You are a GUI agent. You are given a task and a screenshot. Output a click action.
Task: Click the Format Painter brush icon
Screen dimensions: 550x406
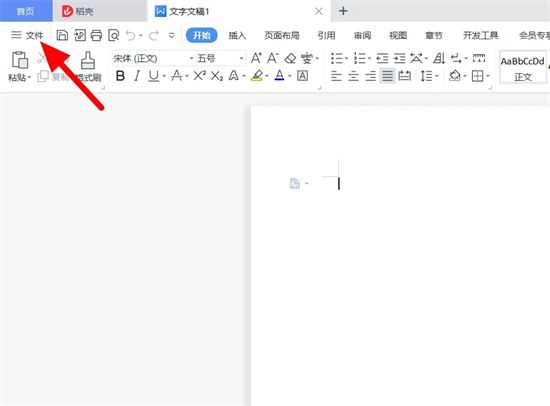(88, 60)
